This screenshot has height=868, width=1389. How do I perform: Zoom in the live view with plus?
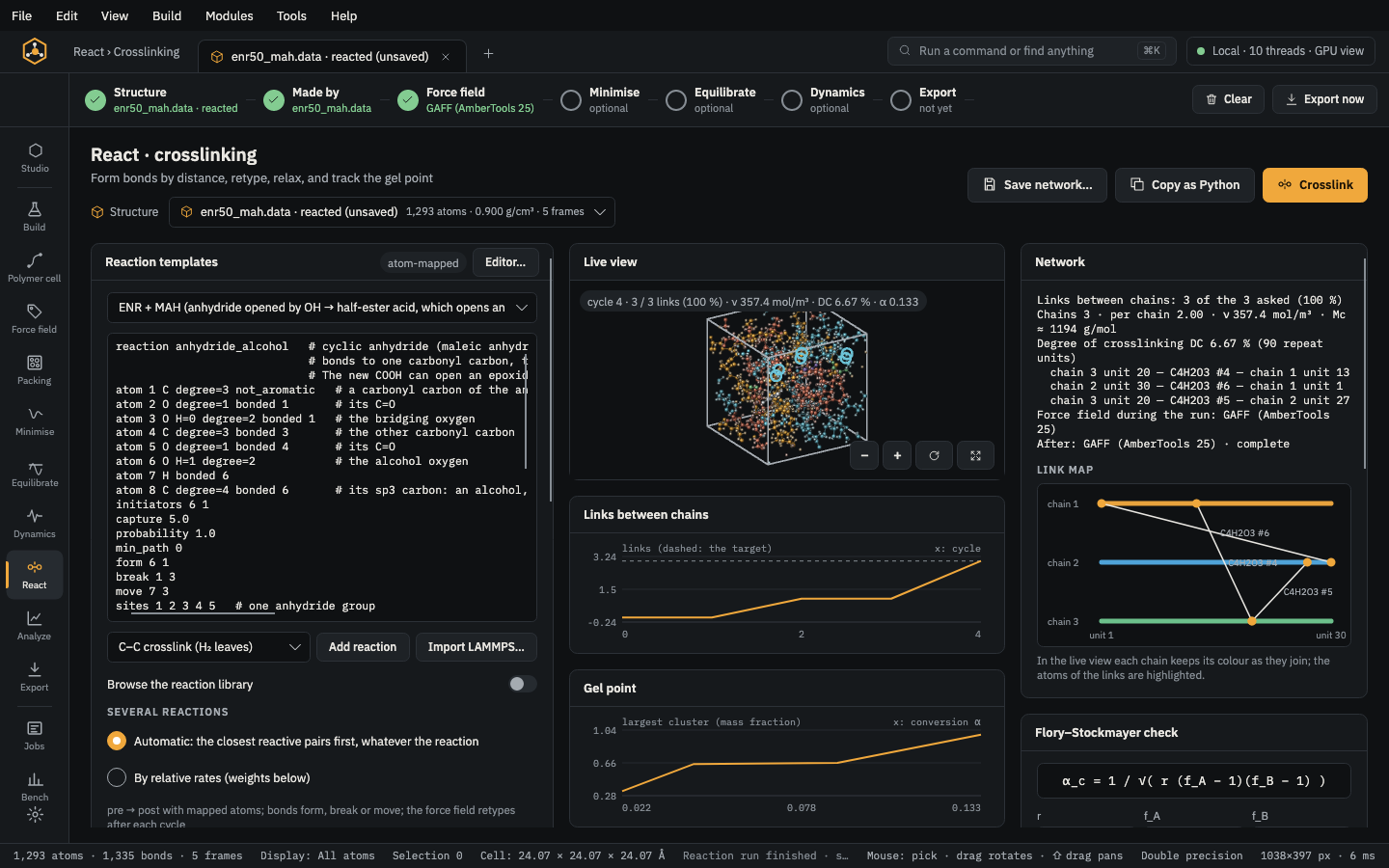[897, 456]
